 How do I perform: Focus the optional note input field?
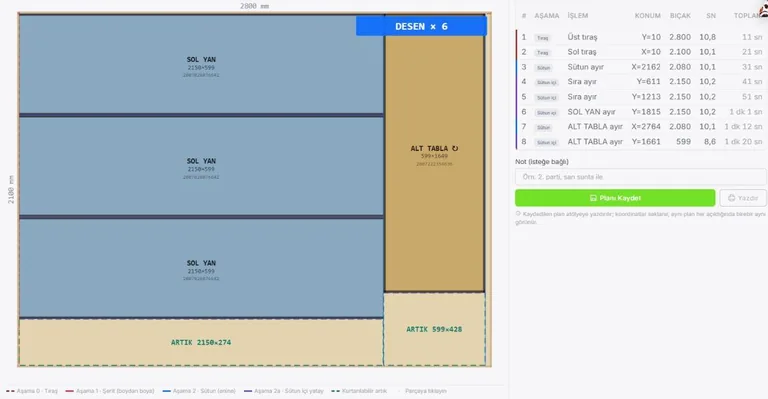point(641,177)
